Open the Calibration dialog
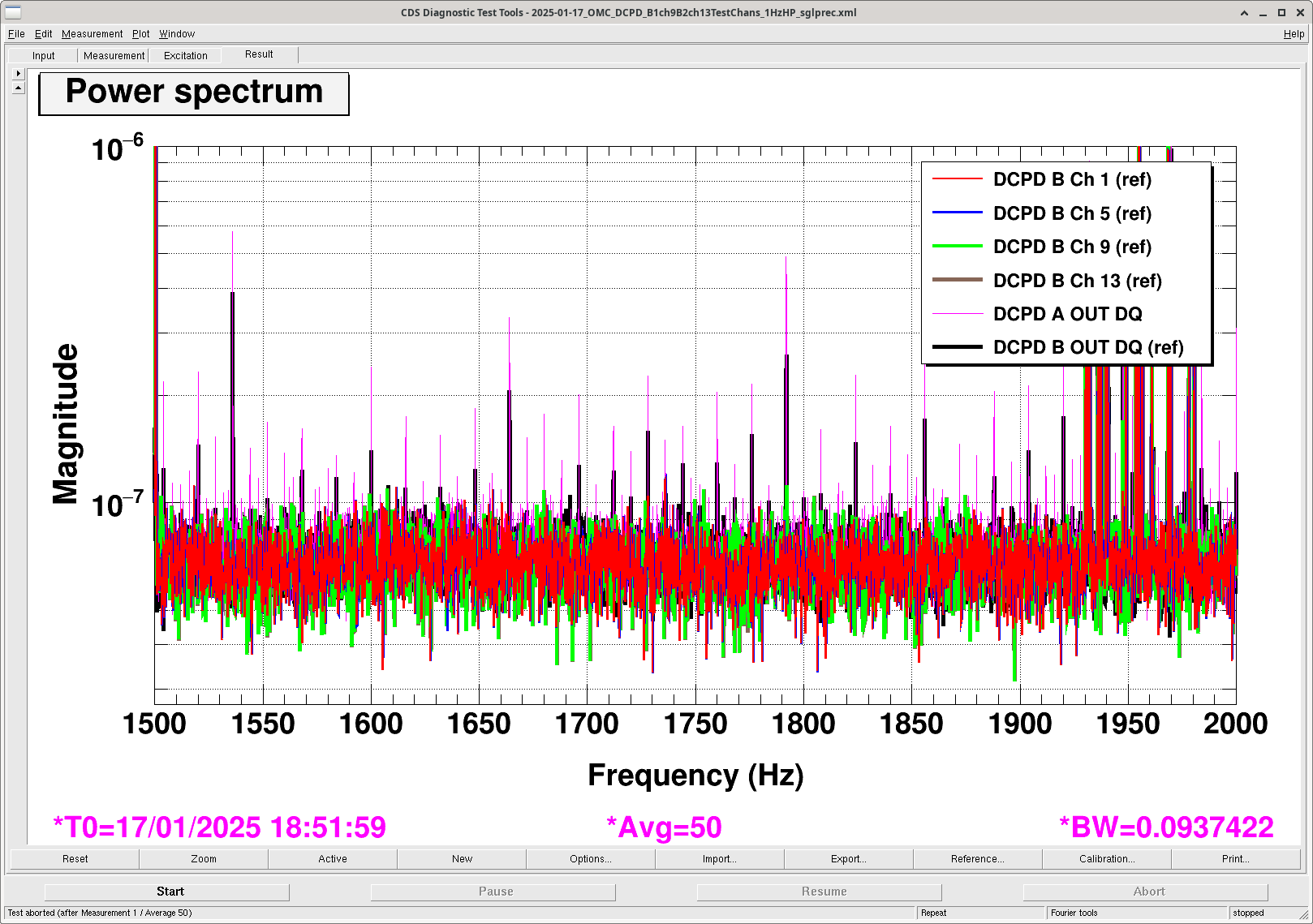Screen dimensions: 1313x924 click(1107, 859)
